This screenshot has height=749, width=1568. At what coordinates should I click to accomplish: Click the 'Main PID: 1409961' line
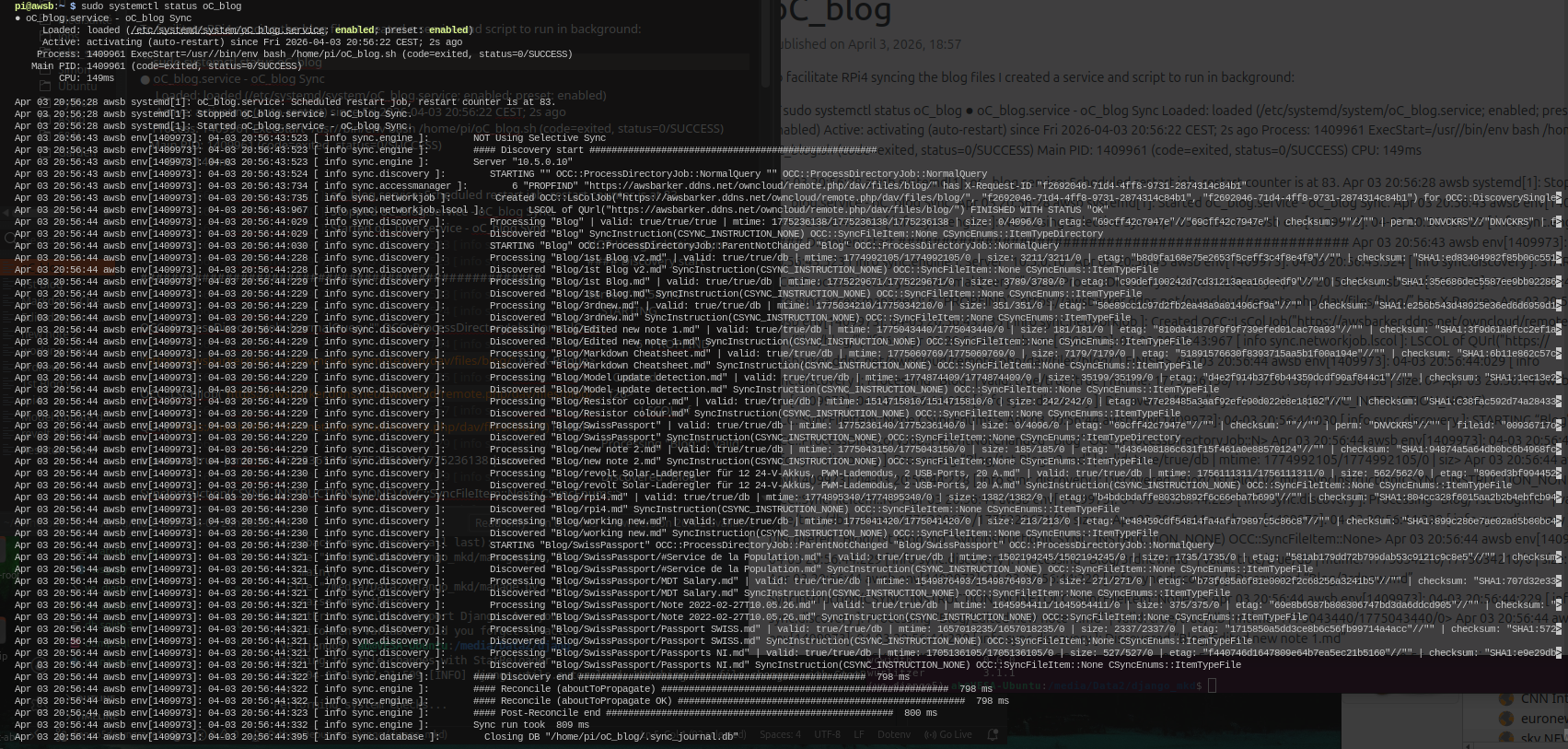point(167,66)
